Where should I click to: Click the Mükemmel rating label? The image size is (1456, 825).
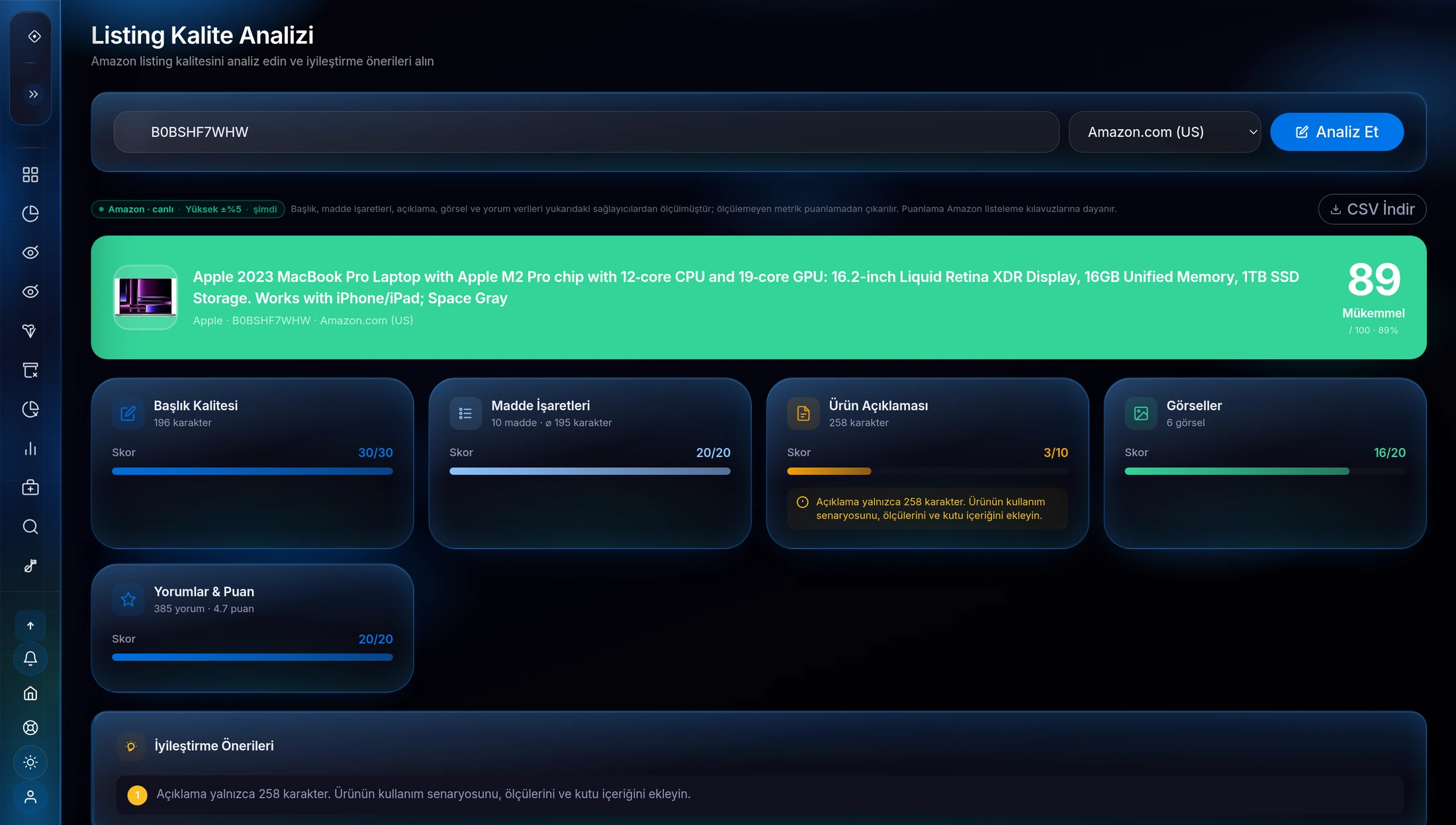tap(1373, 313)
